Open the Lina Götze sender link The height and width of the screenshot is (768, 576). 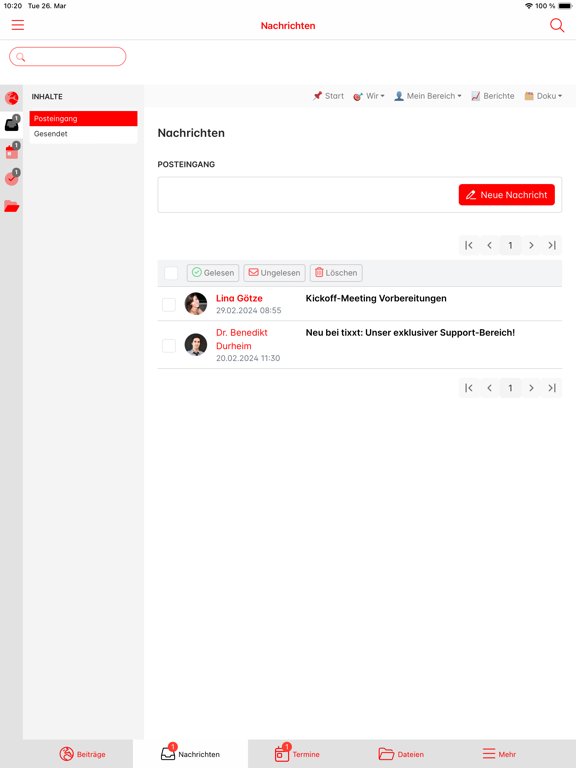pyautogui.click(x=239, y=298)
